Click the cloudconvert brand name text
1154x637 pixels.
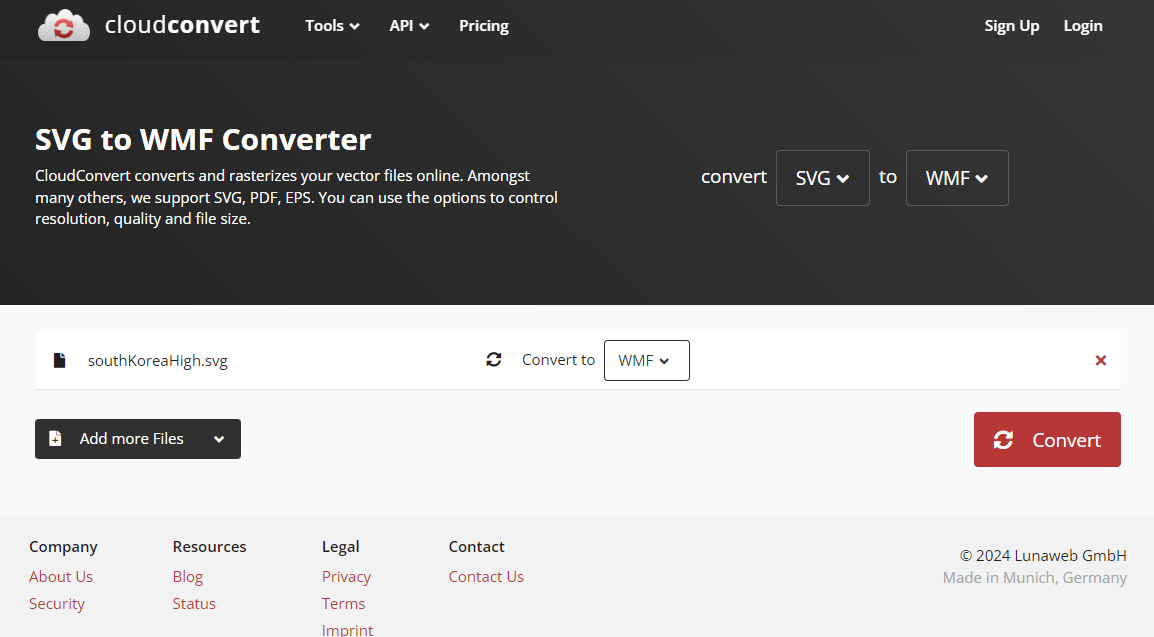(x=182, y=25)
